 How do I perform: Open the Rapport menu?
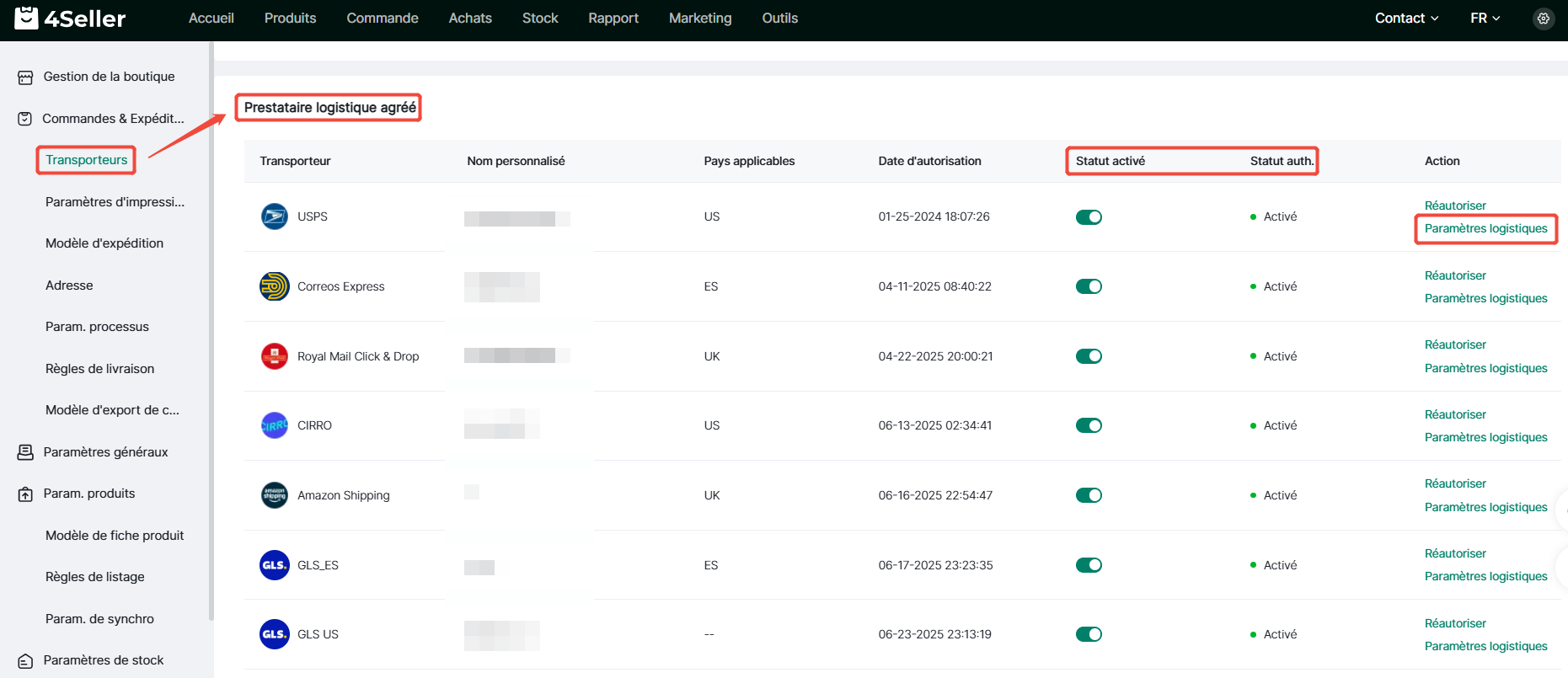(613, 18)
